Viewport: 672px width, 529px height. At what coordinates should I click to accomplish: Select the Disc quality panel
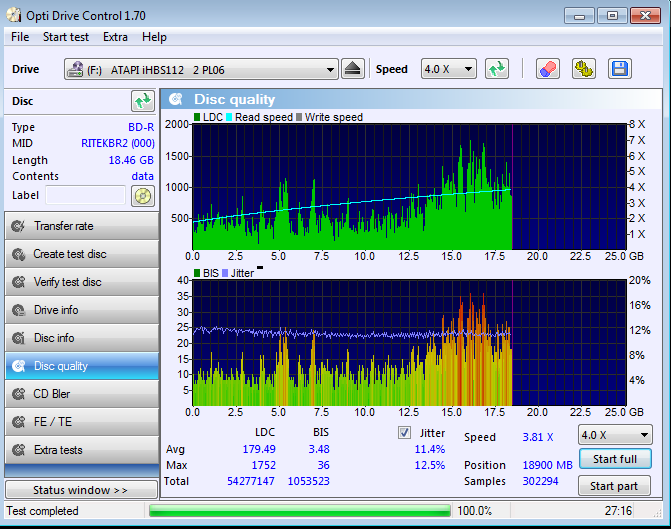point(82,366)
